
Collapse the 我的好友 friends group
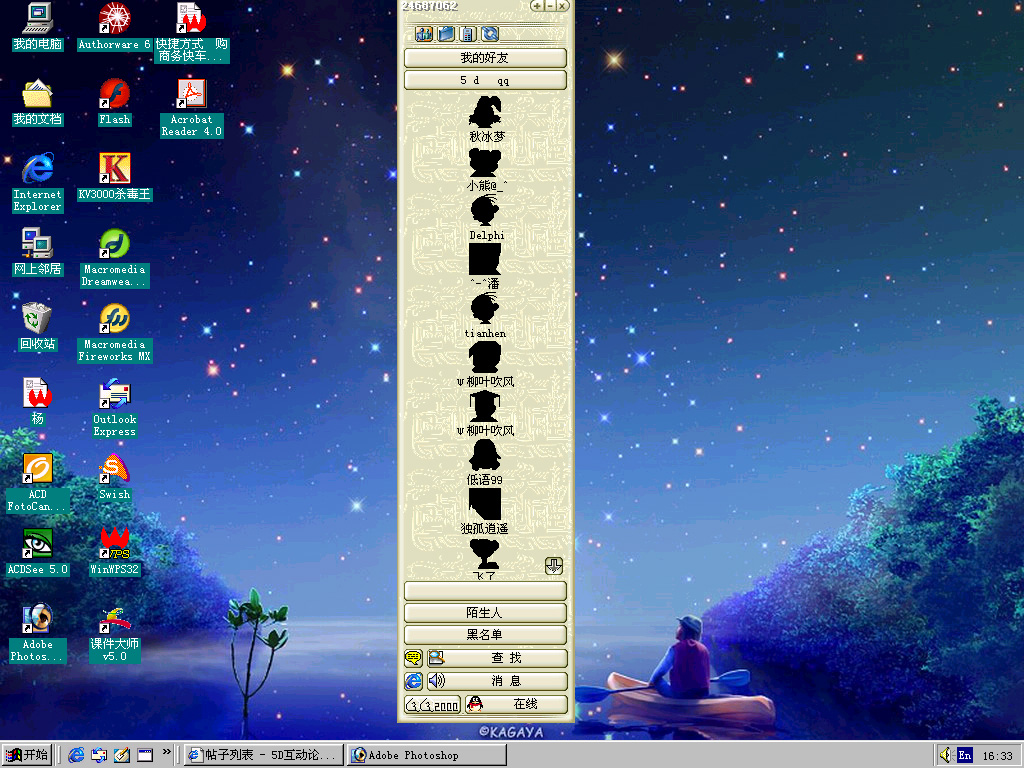point(485,58)
